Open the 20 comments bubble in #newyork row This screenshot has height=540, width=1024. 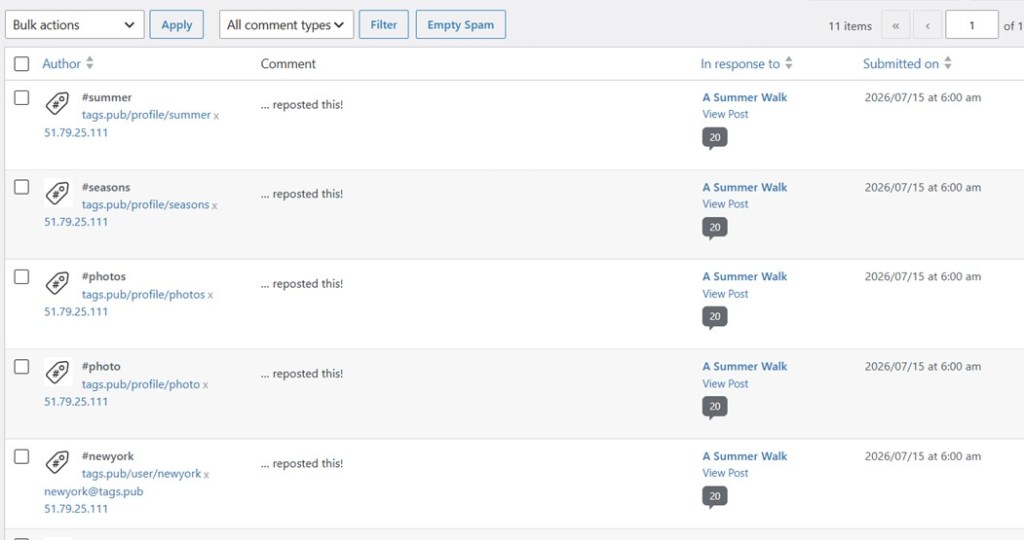tap(714, 497)
